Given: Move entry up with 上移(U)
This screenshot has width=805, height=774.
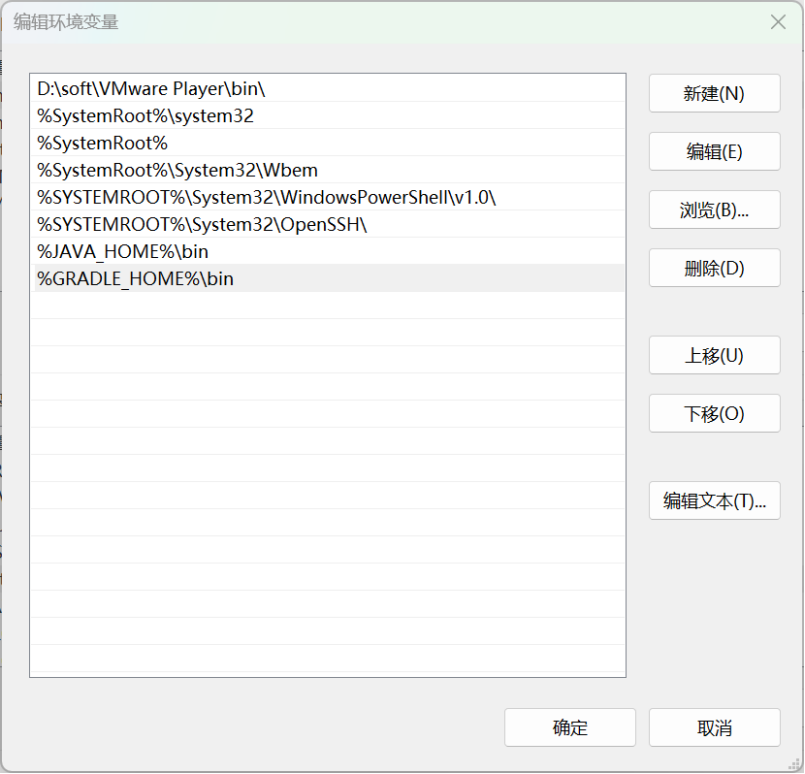Looking at the screenshot, I should (x=714, y=355).
